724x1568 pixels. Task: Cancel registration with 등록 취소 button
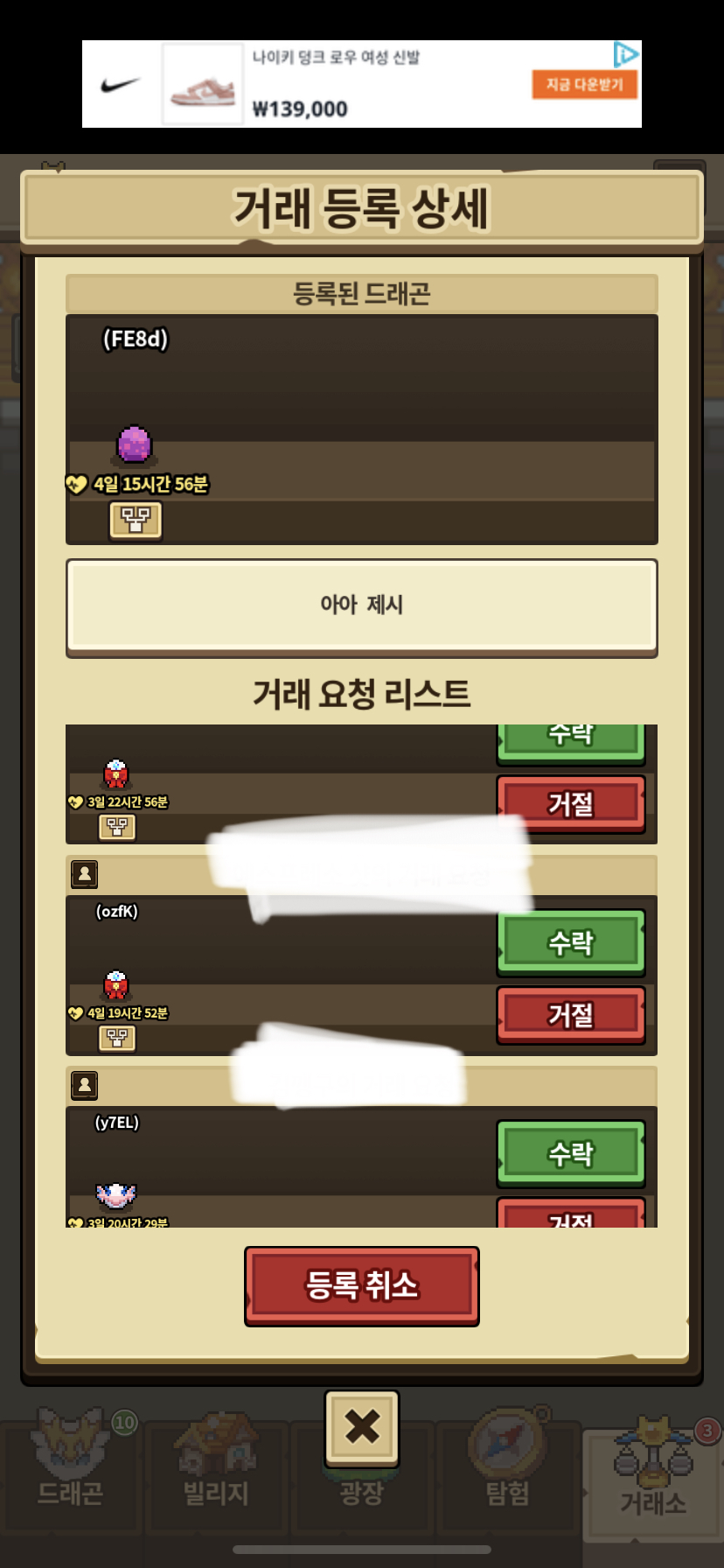tap(362, 1285)
